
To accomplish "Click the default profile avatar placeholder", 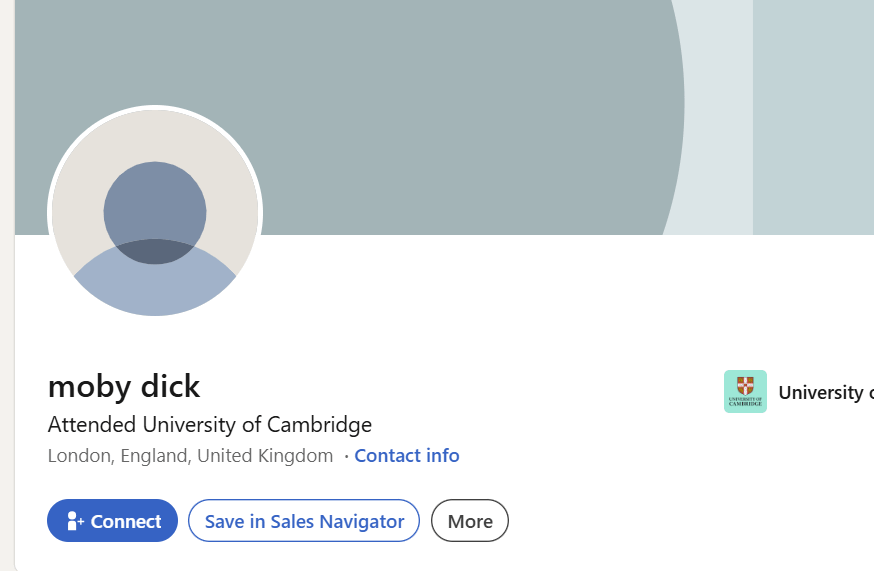I will coord(155,212).
